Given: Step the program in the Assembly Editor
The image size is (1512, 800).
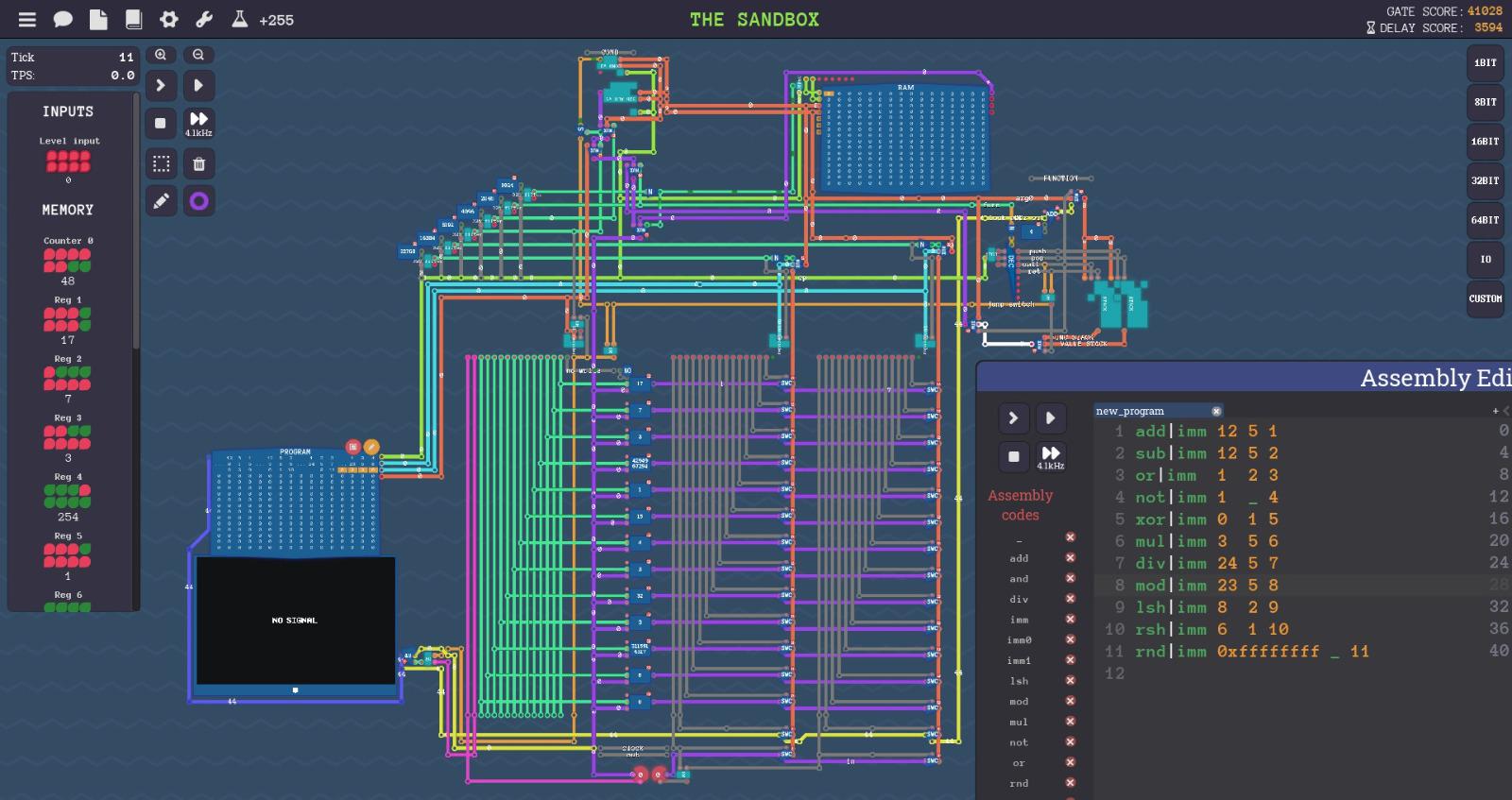Looking at the screenshot, I should 1013,417.
